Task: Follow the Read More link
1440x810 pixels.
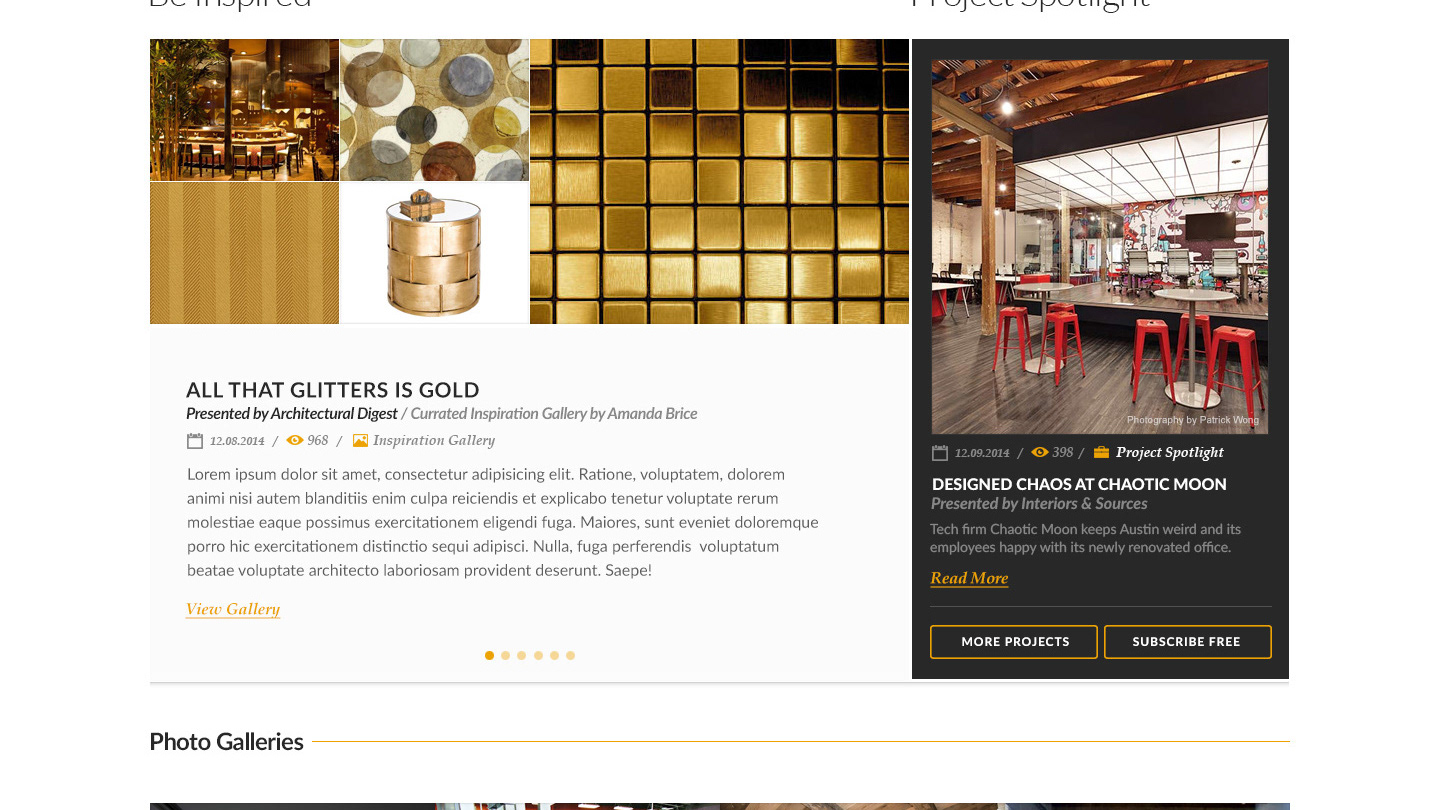Action: click(x=969, y=578)
